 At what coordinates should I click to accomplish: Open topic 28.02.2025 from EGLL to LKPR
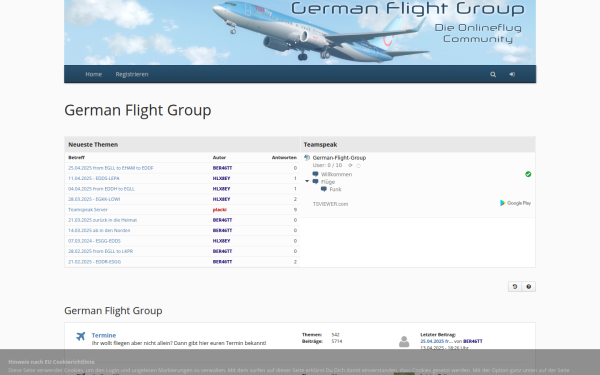[101, 251]
